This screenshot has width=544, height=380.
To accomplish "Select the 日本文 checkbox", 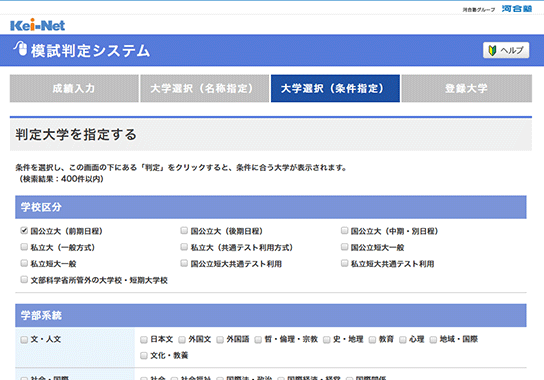I will pos(144,339).
